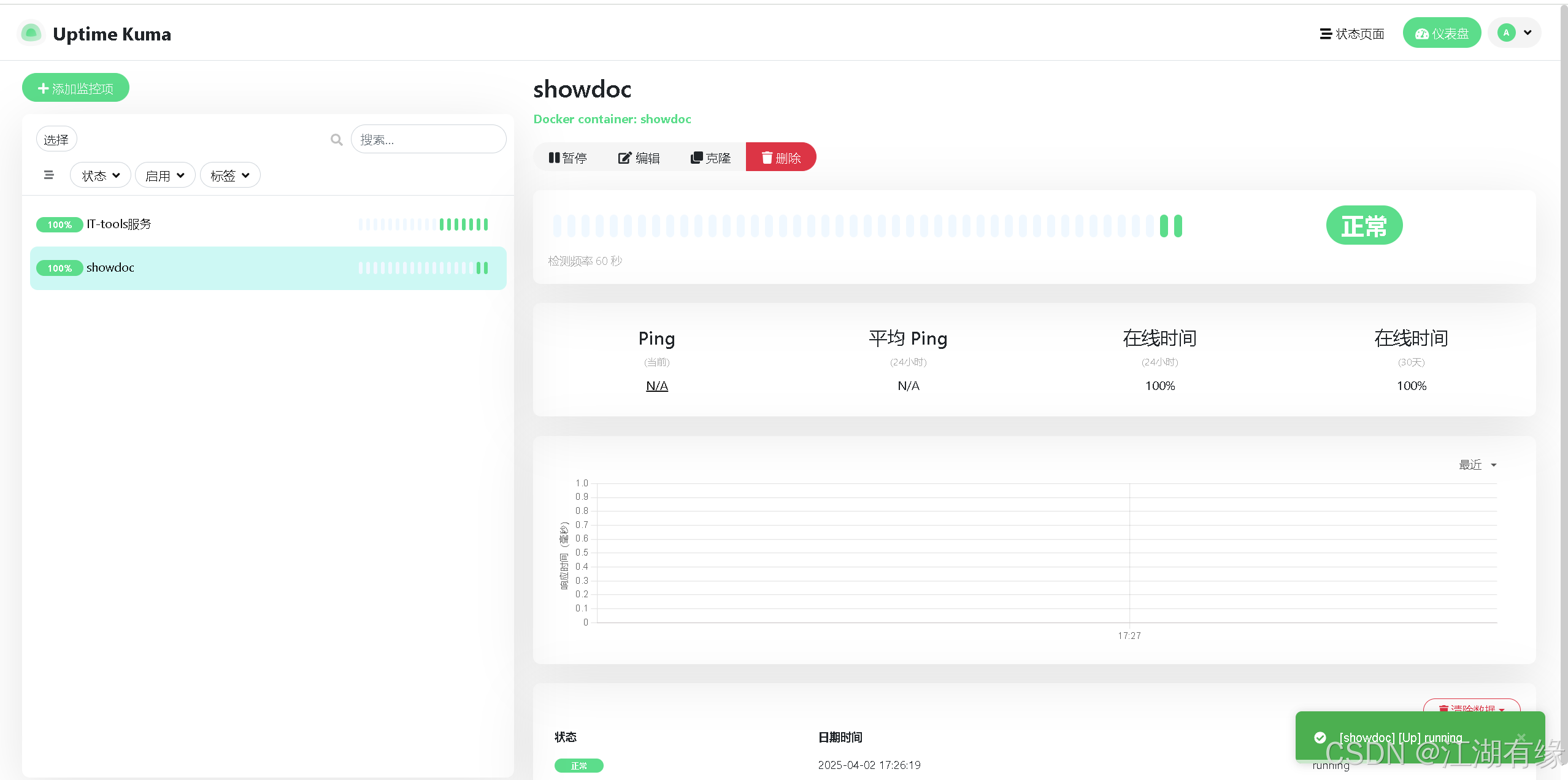Expand the 标签 filter dropdown

[230, 176]
